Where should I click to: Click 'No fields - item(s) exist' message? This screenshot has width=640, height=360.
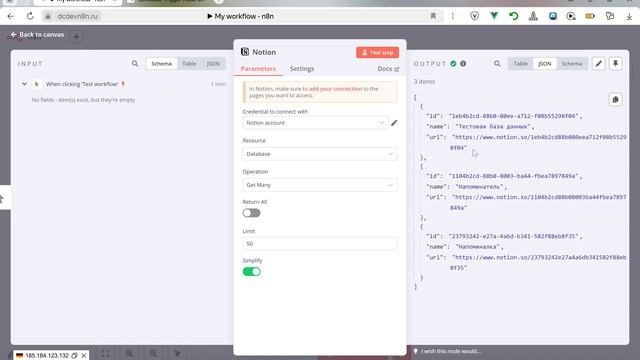pos(83,100)
